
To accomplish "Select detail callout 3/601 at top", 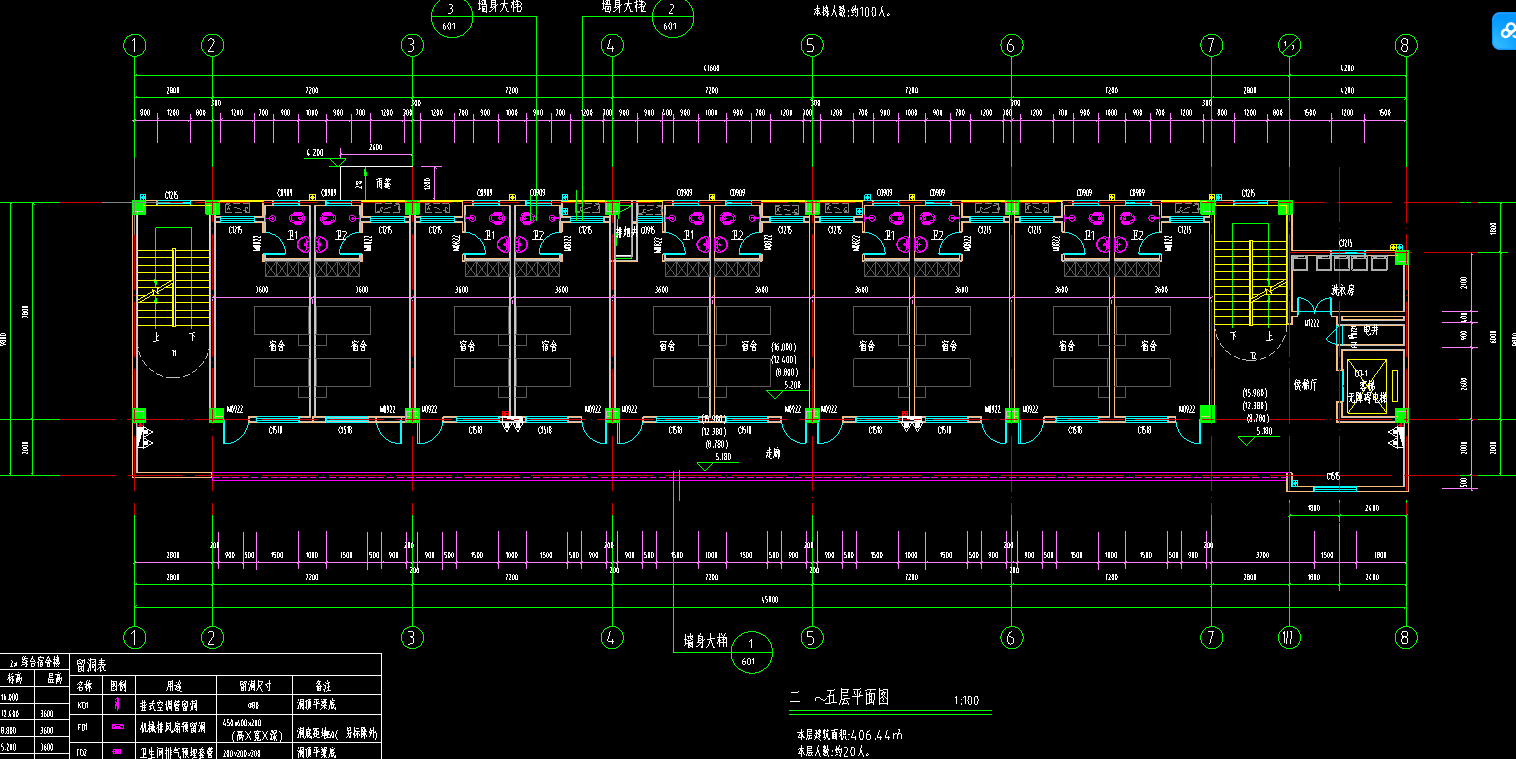I will 450,17.
